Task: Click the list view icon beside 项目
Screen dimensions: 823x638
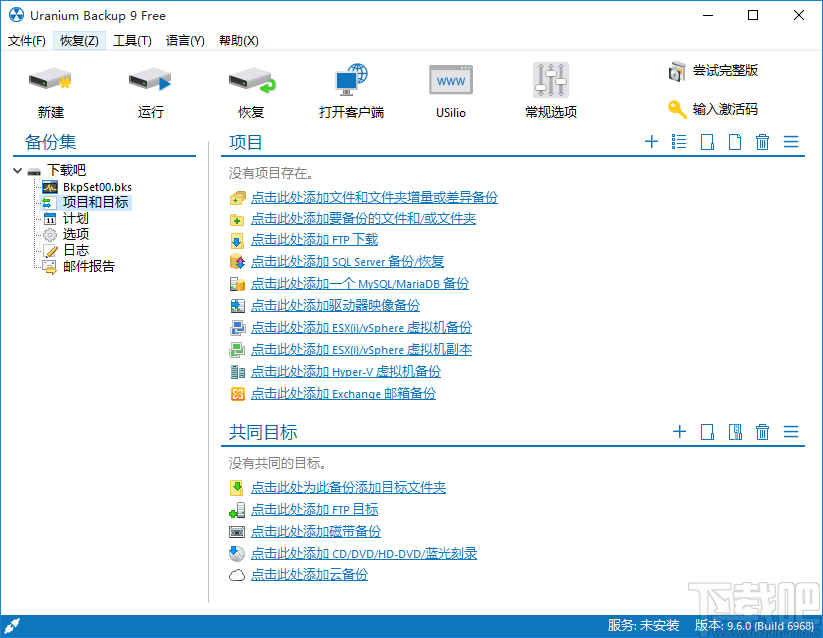Action: (678, 142)
